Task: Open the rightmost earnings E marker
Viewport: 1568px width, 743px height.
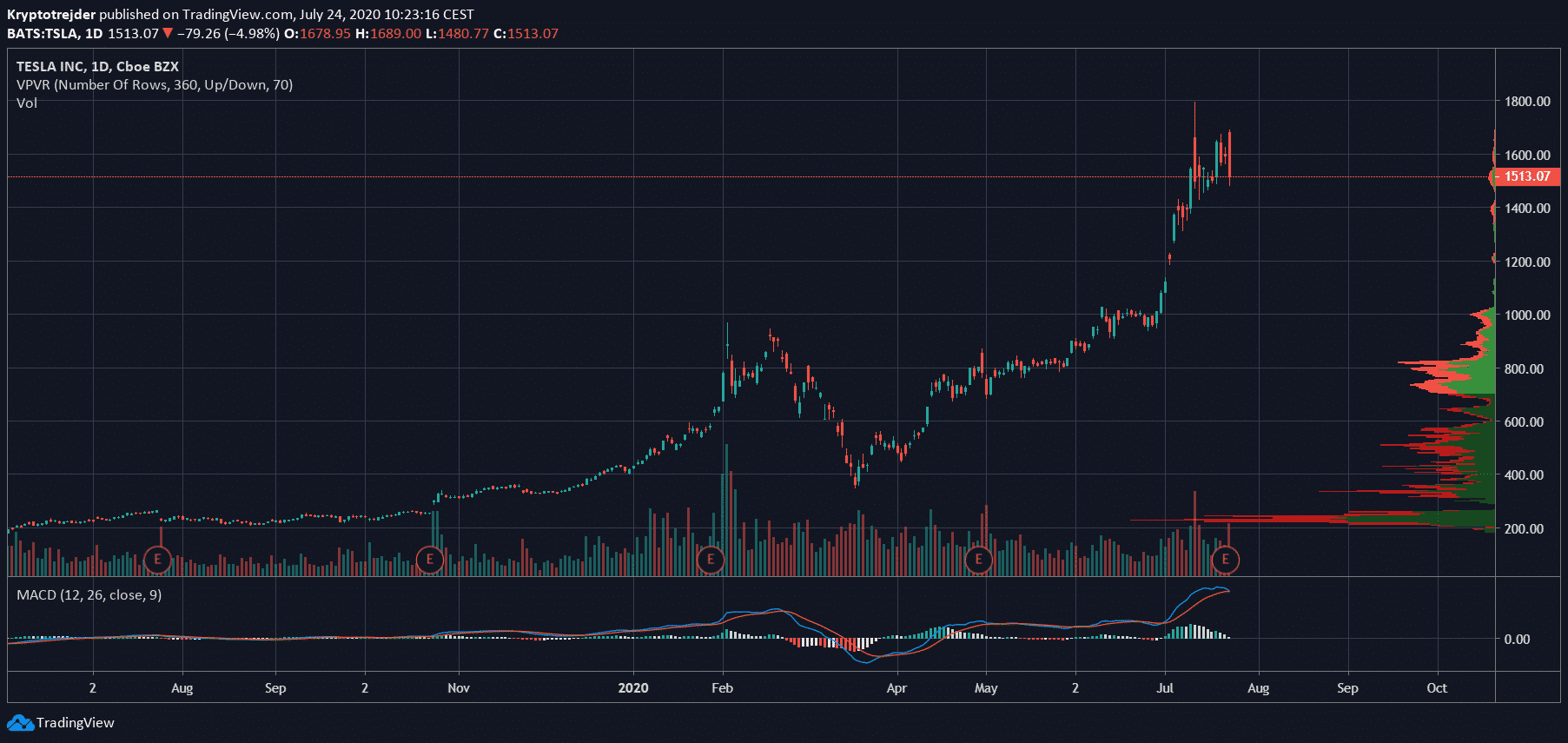Action: click(x=1226, y=560)
